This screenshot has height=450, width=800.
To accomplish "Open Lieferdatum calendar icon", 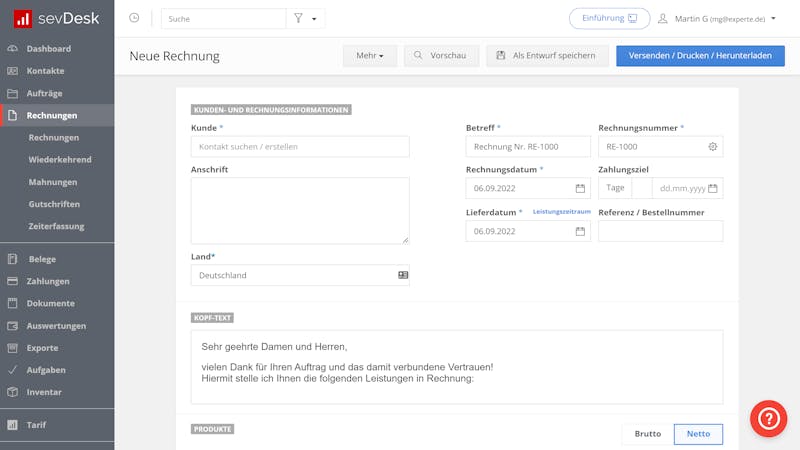I will tap(580, 231).
